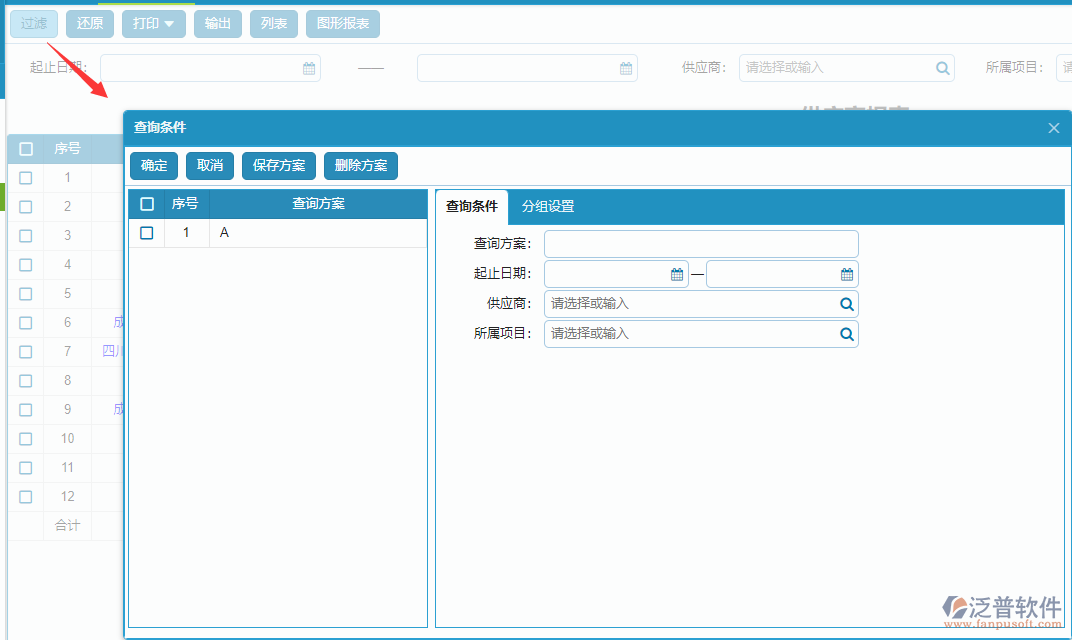The image size is (1072, 640).
Task: Click the 保存方案 button
Action: click(x=278, y=165)
